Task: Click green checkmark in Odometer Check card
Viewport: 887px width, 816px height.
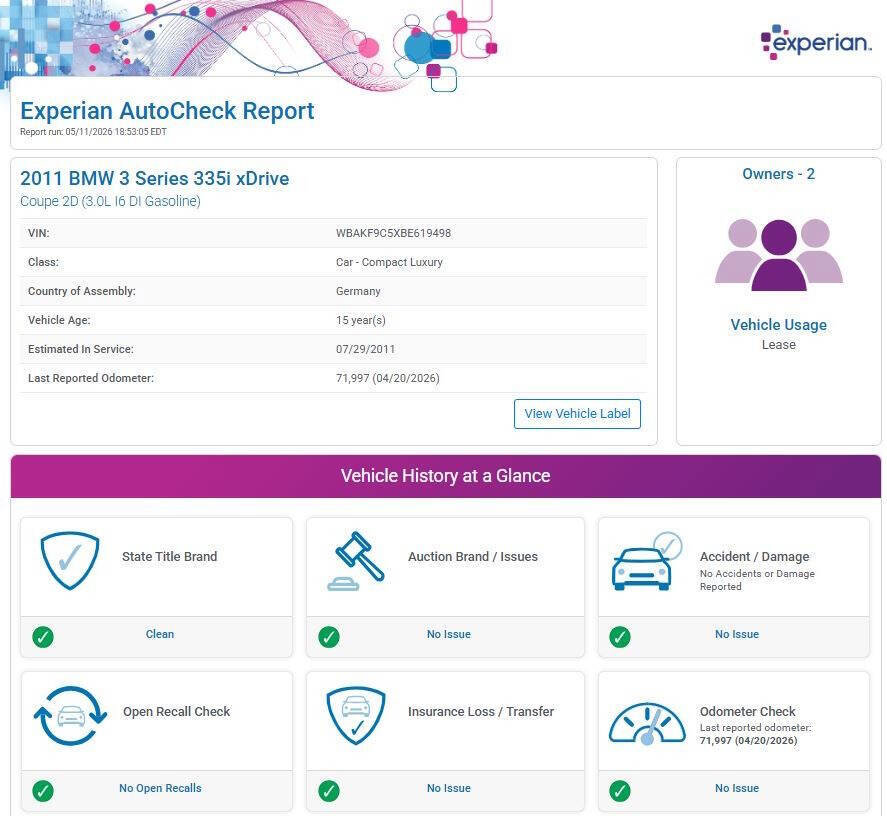Action: (620, 791)
